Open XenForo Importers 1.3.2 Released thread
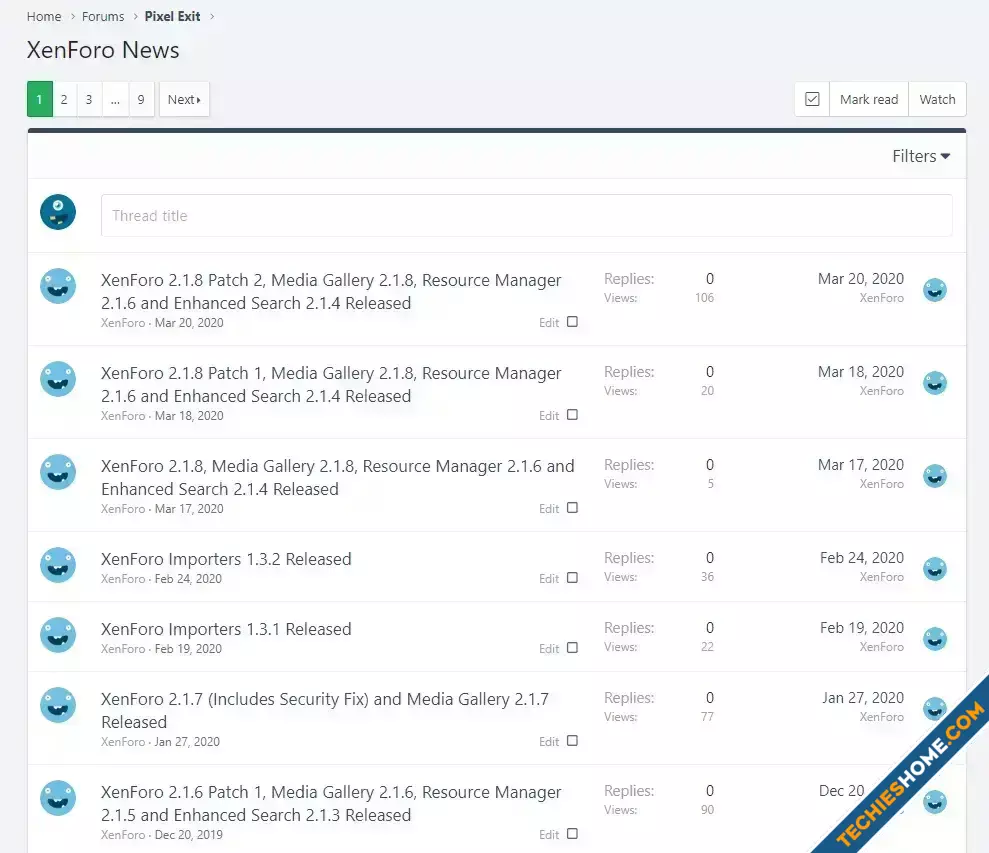The image size is (989, 853). coord(226,559)
